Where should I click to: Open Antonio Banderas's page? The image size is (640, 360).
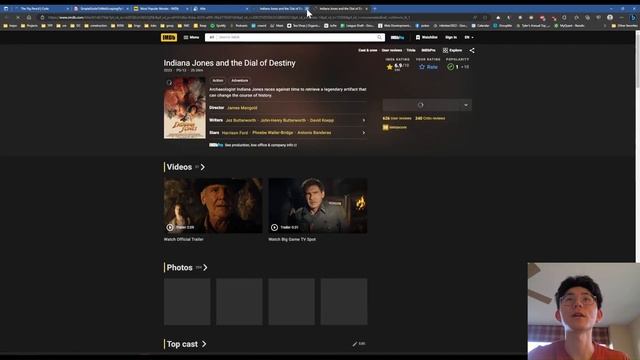(314, 133)
